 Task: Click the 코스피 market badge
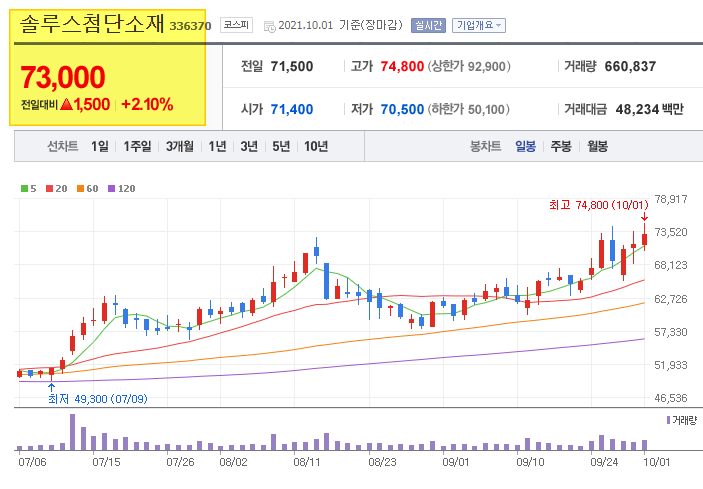pos(236,25)
